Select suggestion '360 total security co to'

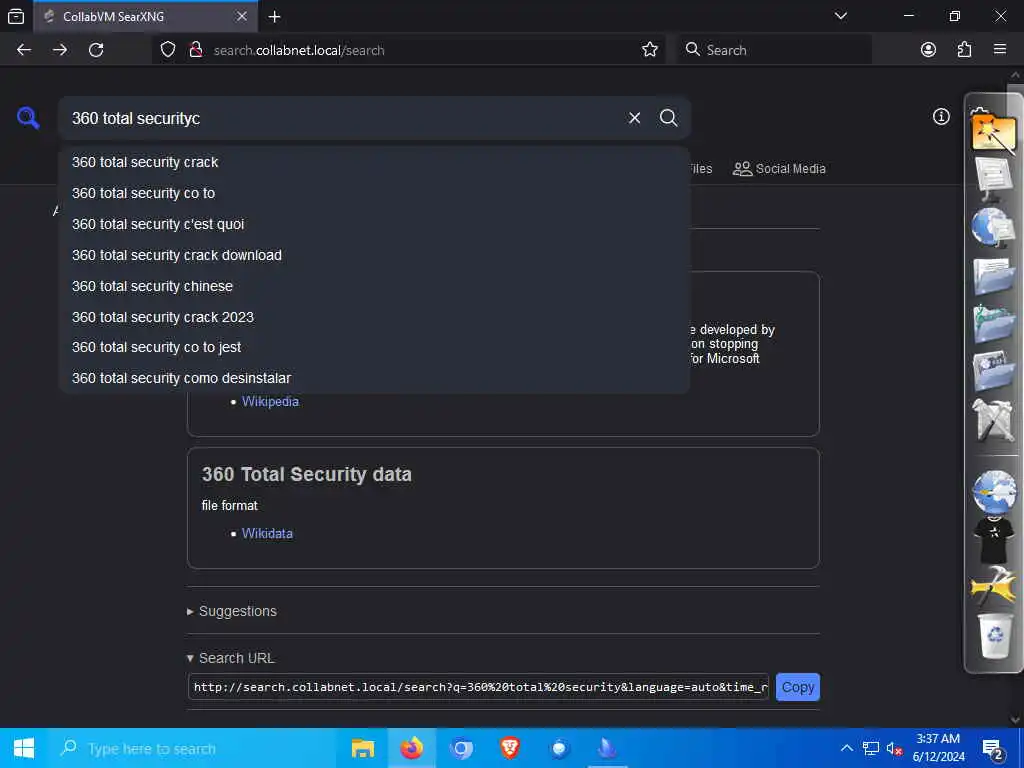coord(374,193)
